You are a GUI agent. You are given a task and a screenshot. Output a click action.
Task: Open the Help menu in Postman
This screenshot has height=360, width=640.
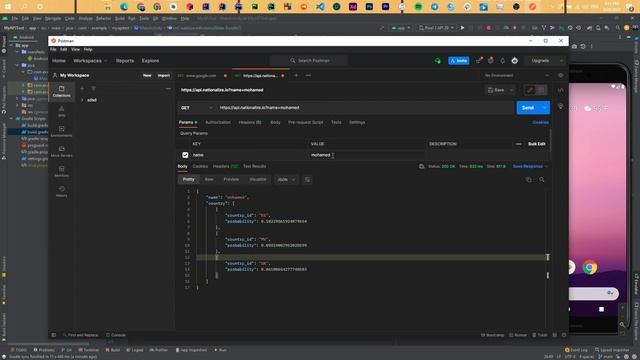88,49
